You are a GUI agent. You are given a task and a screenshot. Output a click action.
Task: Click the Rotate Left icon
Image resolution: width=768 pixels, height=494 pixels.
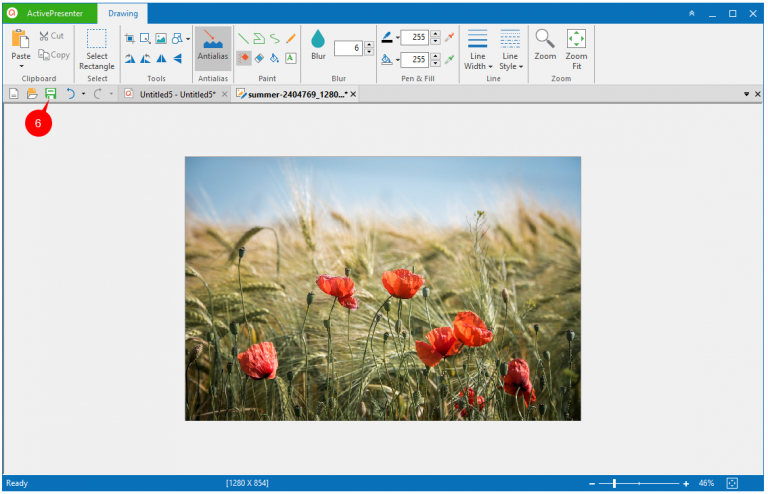(145, 59)
